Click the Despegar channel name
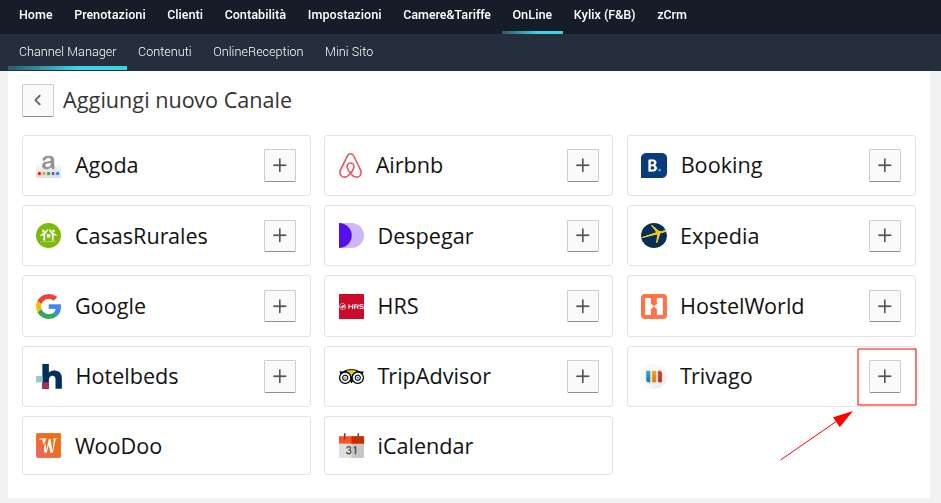The height and width of the screenshot is (503, 941). tap(425, 237)
